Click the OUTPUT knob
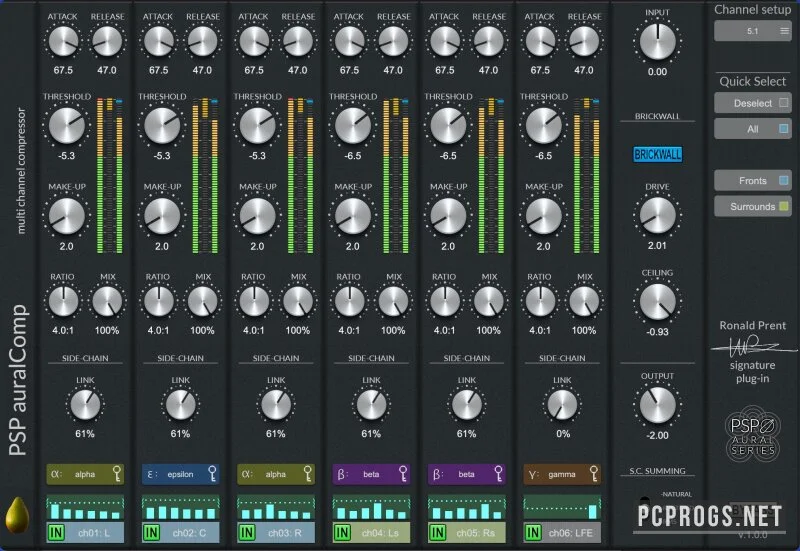This screenshot has width=800, height=551. click(x=657, y=405)
